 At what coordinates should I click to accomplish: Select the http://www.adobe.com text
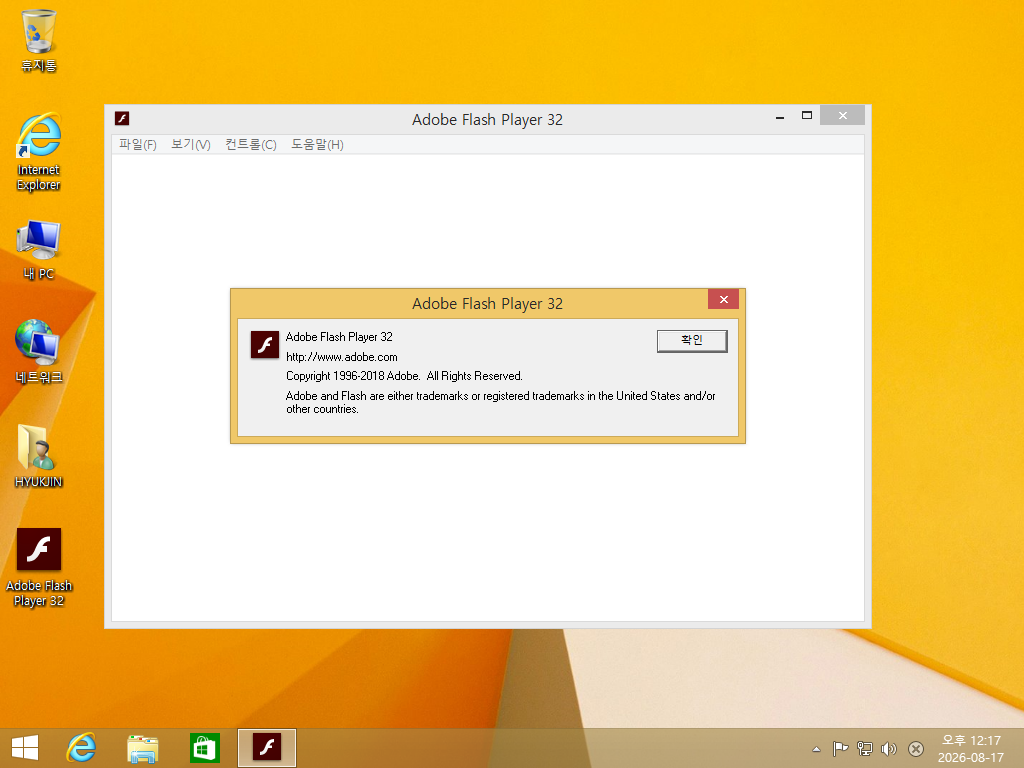click(342, 357)
